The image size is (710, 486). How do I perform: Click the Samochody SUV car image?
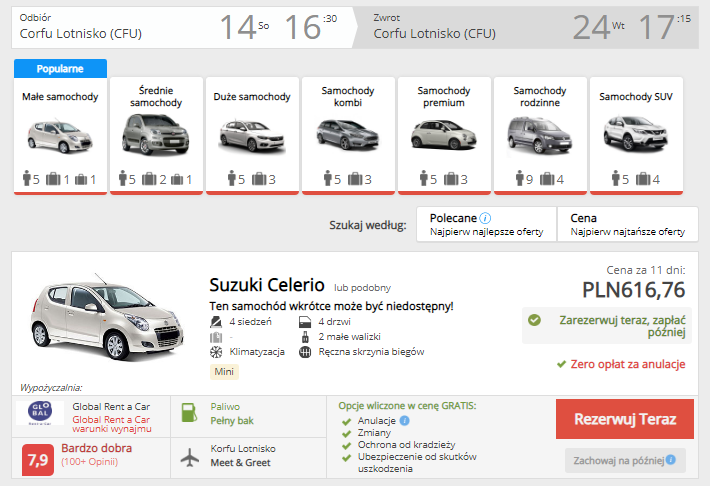coord(635,134)
